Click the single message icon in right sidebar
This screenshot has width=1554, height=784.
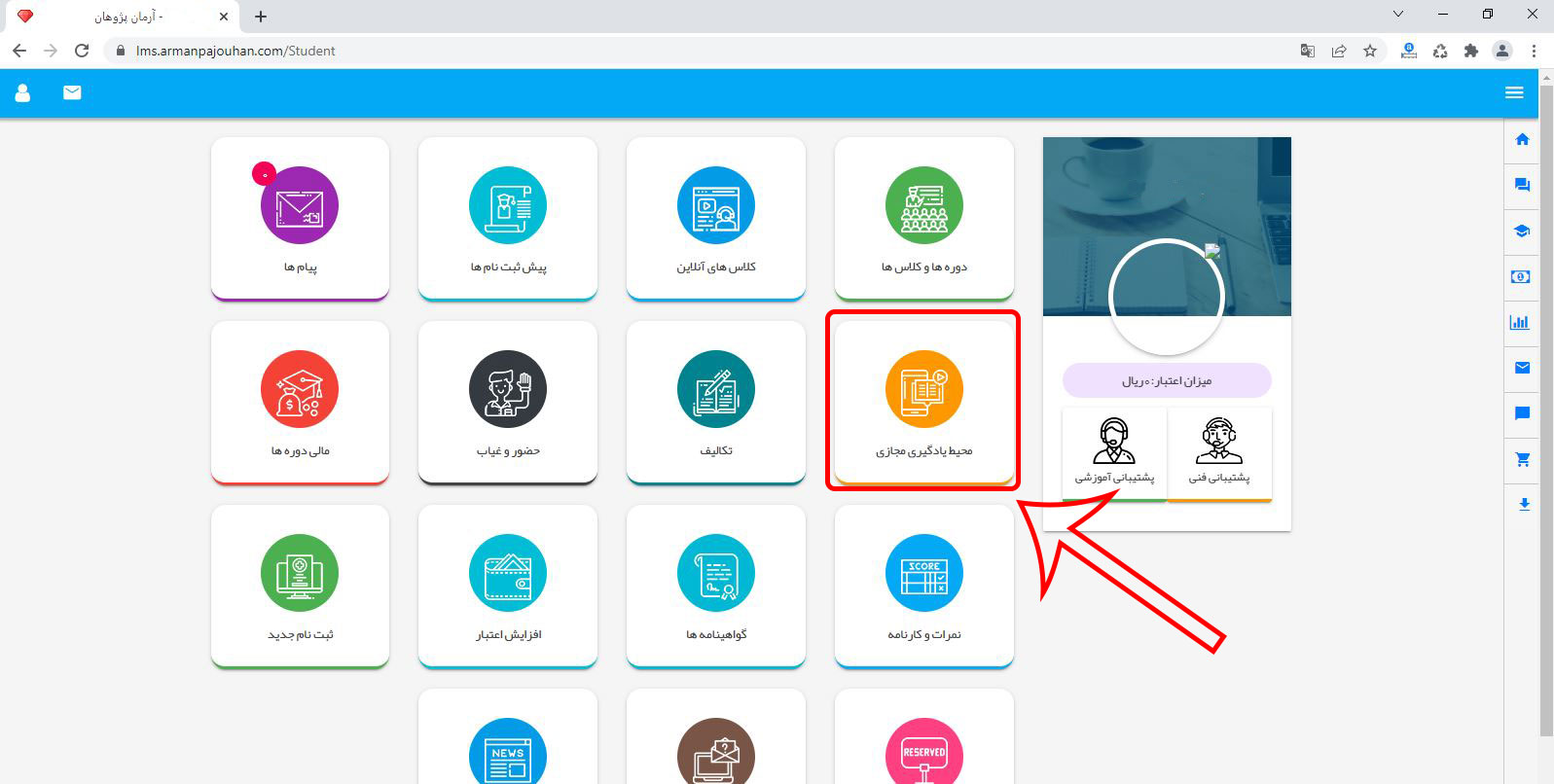1523,413
